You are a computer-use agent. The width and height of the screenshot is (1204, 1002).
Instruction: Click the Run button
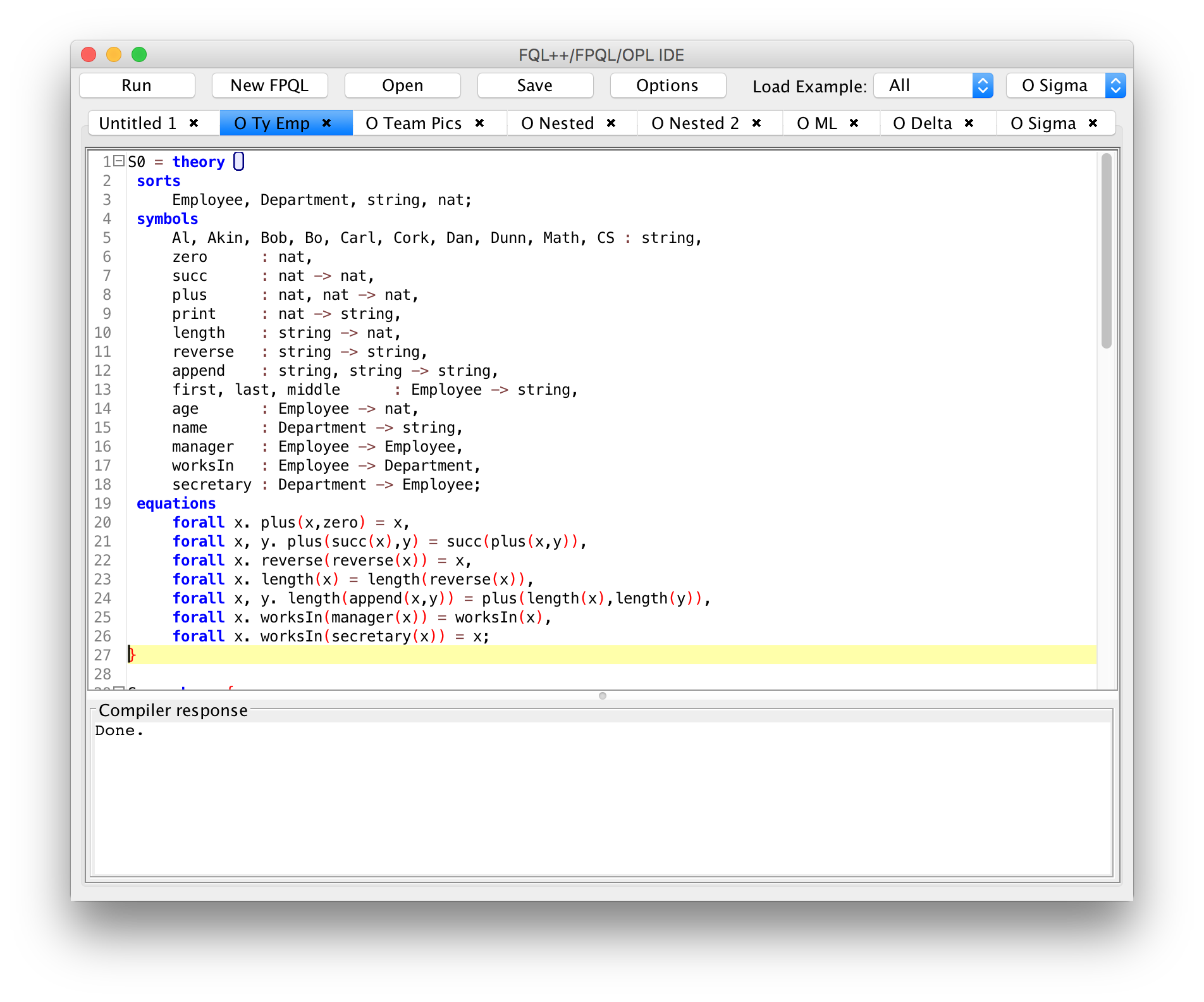[x=137, y=85]
